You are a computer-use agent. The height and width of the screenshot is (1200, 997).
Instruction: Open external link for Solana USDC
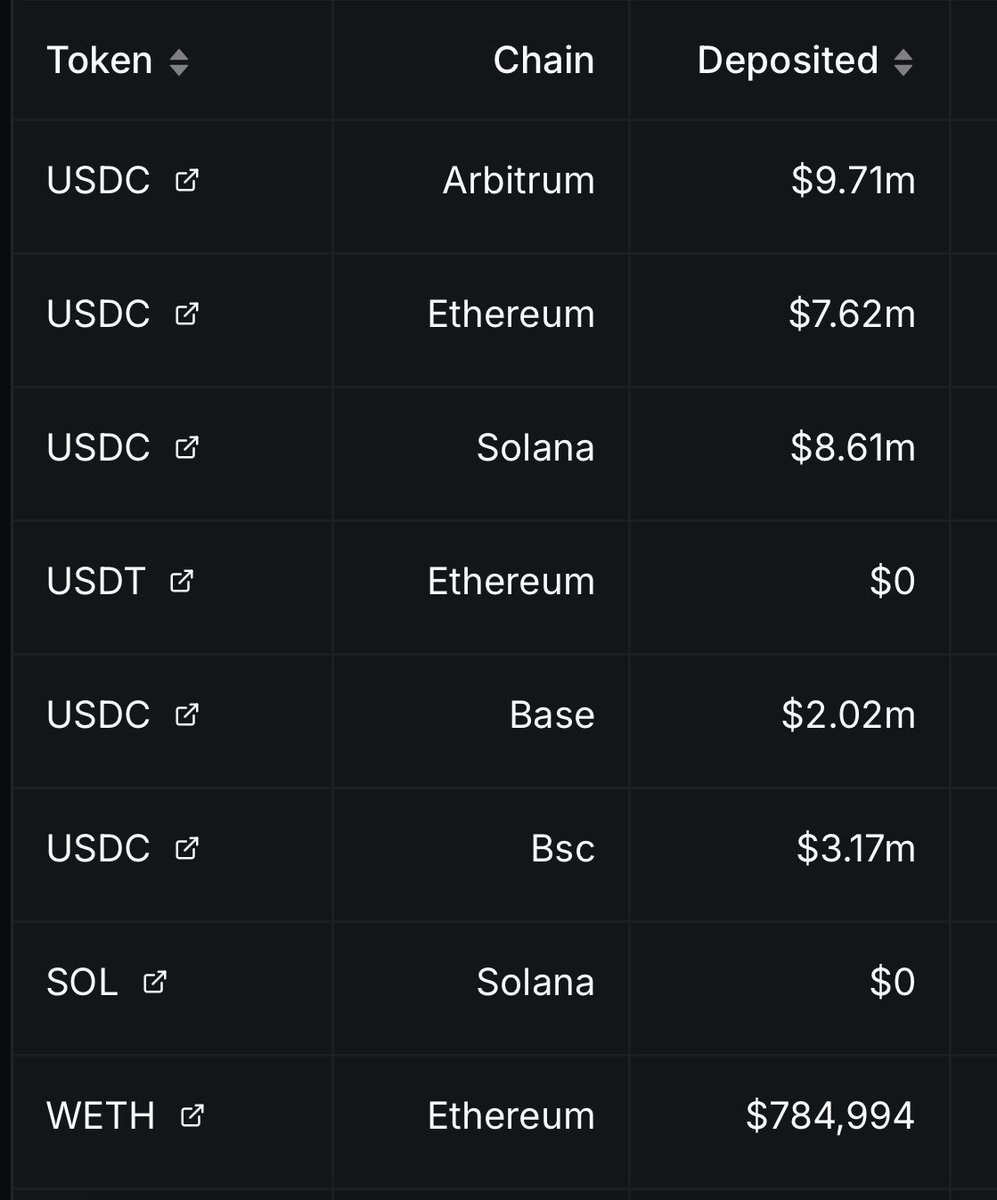click(187, 447)
